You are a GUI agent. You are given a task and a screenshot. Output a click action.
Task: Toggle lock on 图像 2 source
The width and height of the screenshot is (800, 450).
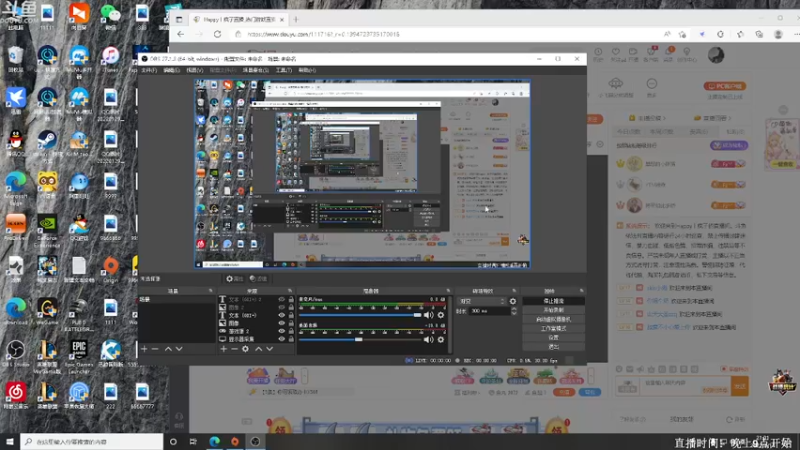[291, 307]
